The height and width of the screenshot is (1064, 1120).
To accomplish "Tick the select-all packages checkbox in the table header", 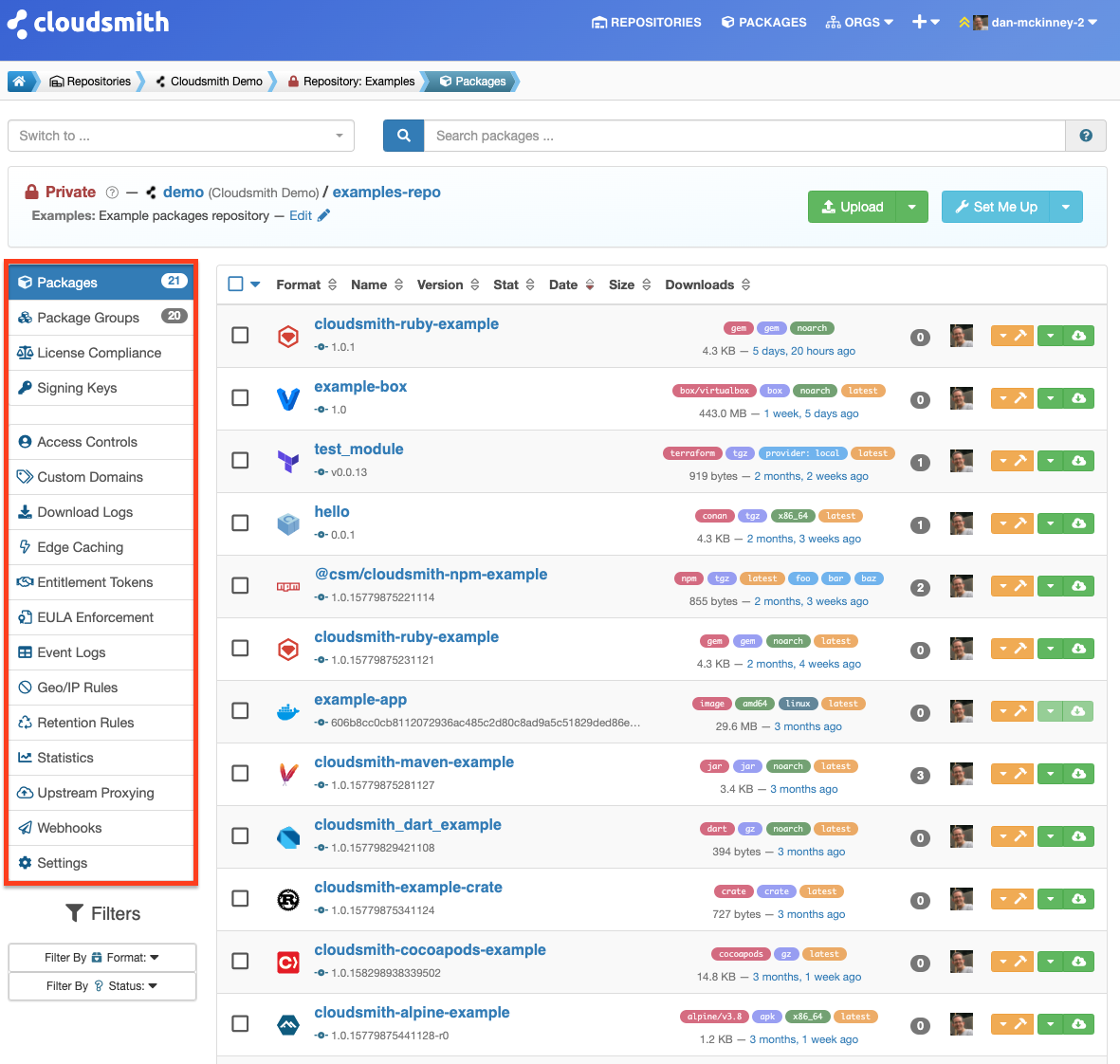I will pyautogui.click(x=236, y=284).
